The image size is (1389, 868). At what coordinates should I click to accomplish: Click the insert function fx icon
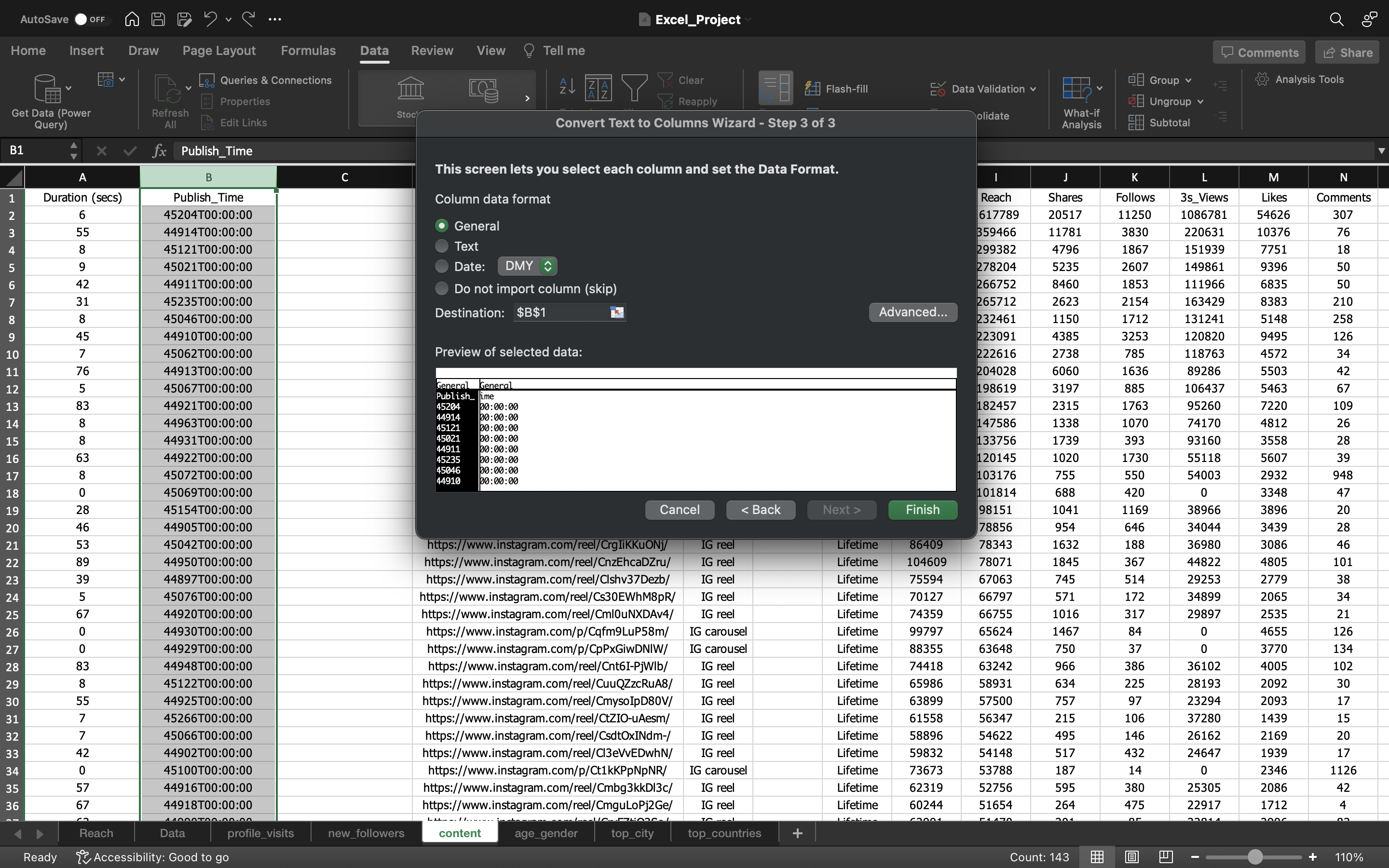click(x=159, y=151)
